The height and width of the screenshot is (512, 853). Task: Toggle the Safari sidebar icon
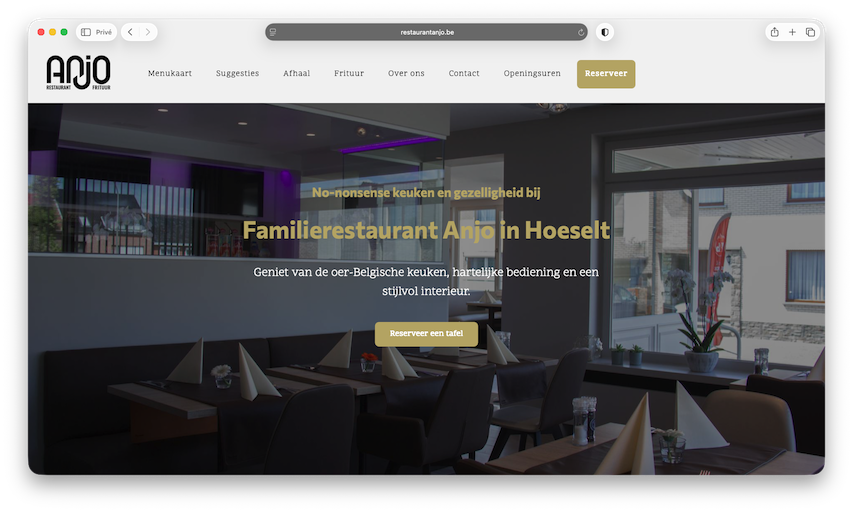86,32
